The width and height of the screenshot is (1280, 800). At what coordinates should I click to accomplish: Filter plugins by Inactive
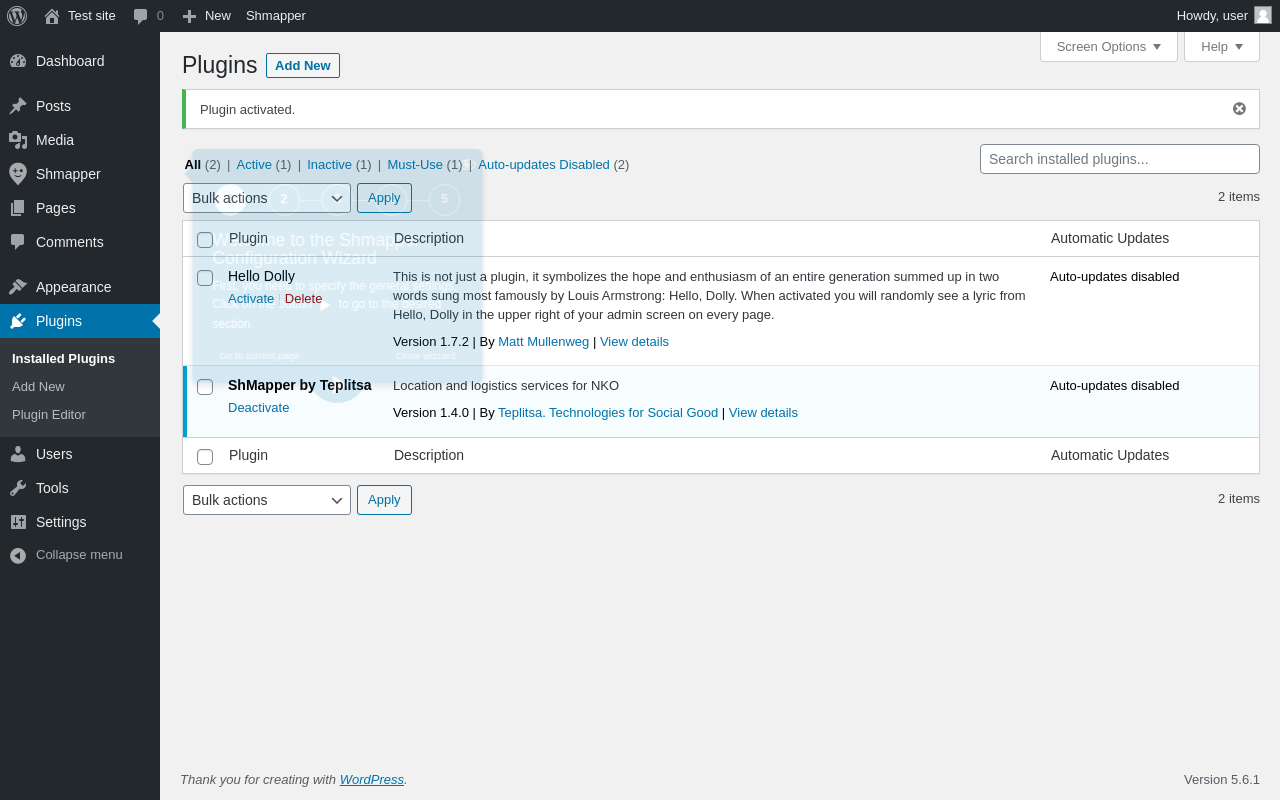(329, 164)
